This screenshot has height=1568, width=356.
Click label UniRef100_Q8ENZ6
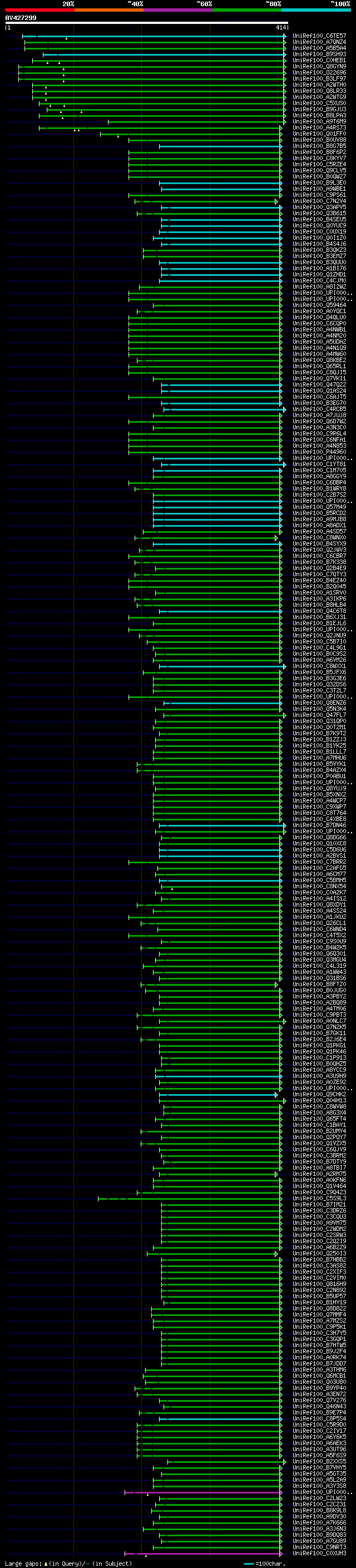click(x=319, y=703)
